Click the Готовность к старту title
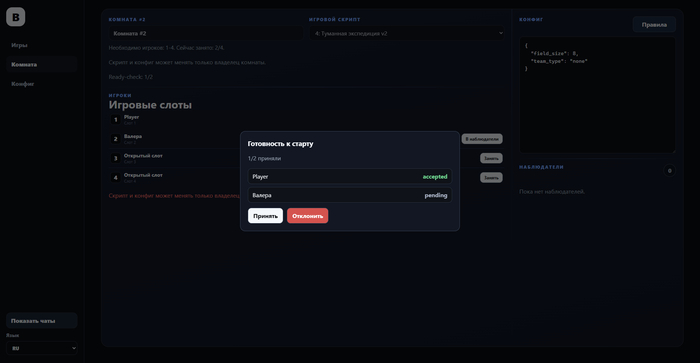The image size is (700, 363). 280,144
